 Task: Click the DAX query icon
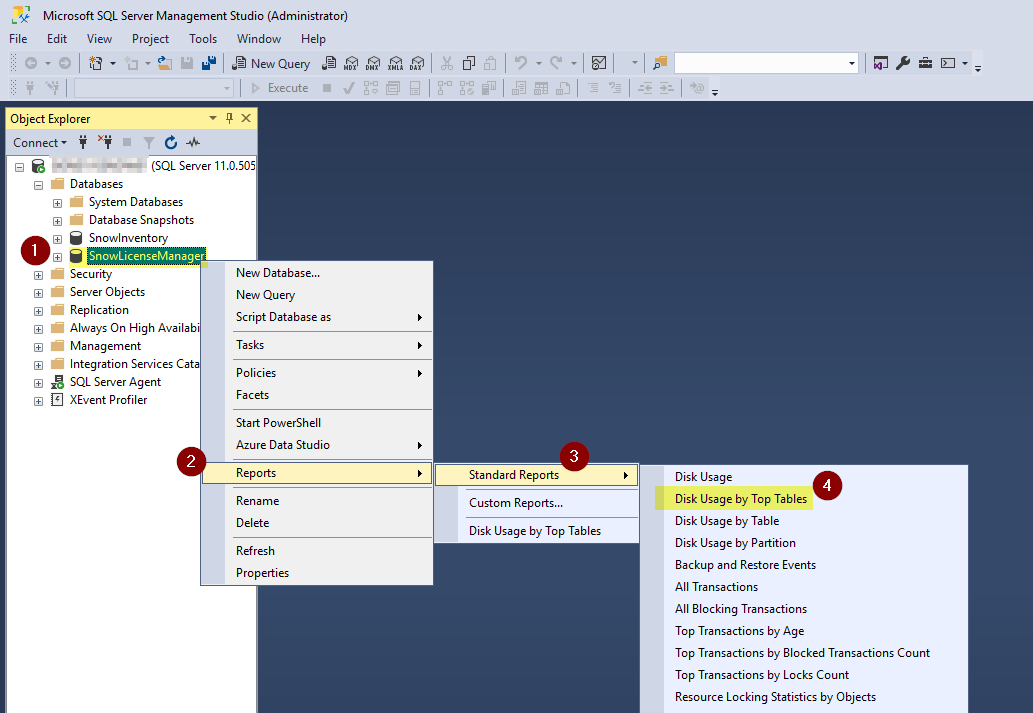point(417,63)
